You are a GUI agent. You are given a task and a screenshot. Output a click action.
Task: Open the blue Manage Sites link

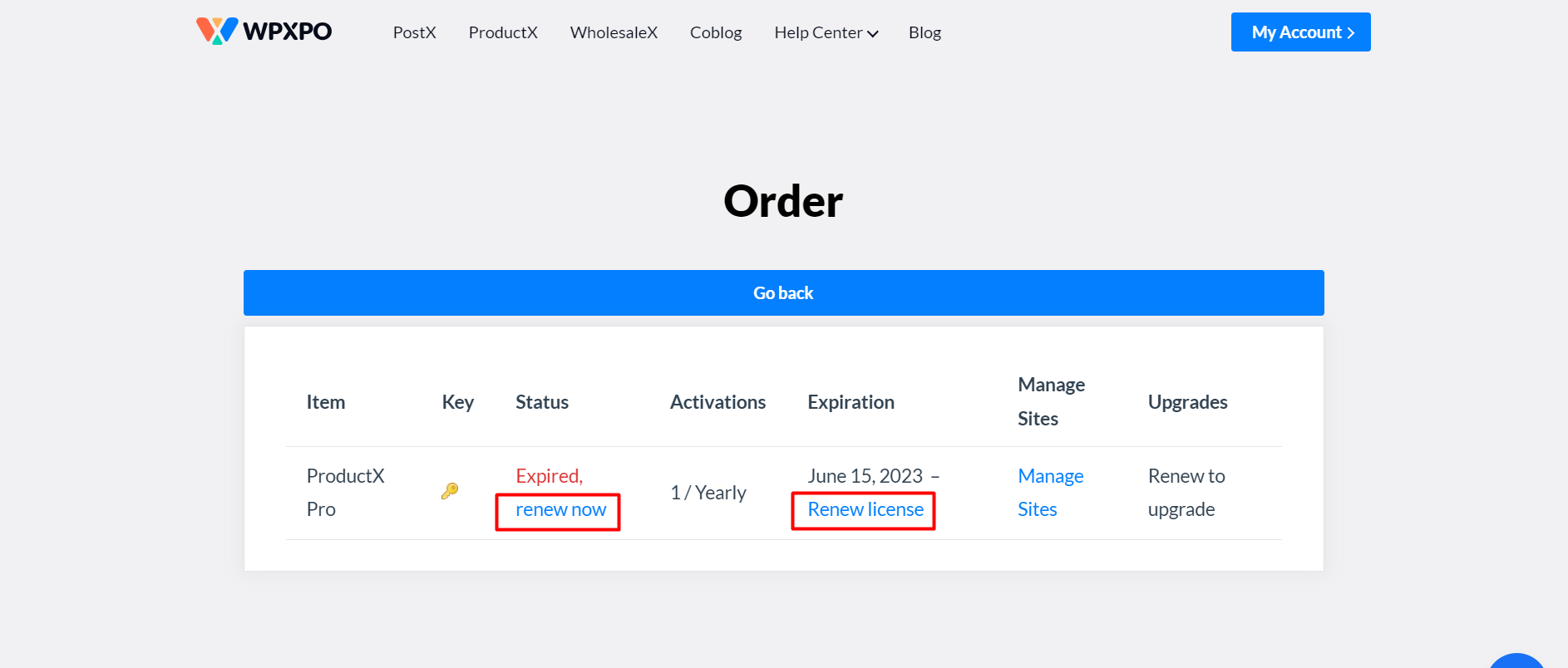[1050, 493]
